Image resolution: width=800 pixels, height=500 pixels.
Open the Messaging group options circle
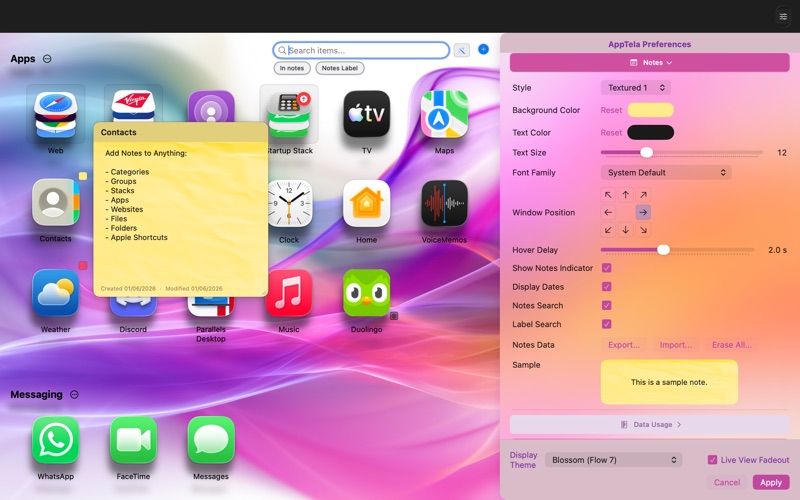74,394
